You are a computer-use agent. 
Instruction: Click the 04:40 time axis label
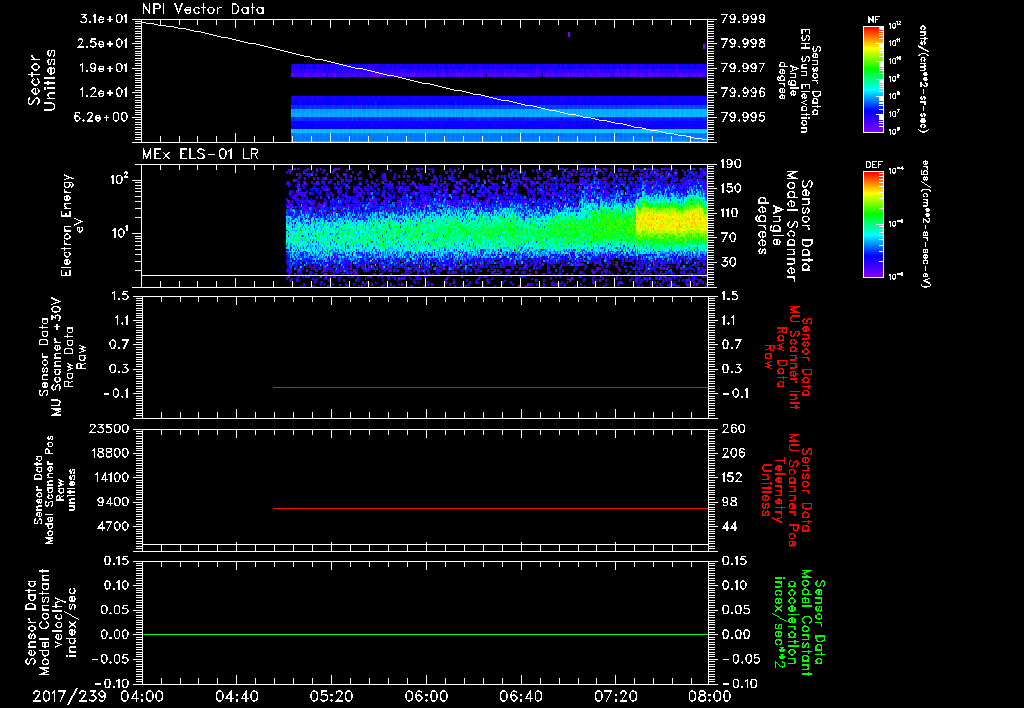click(x=236, y=696)
